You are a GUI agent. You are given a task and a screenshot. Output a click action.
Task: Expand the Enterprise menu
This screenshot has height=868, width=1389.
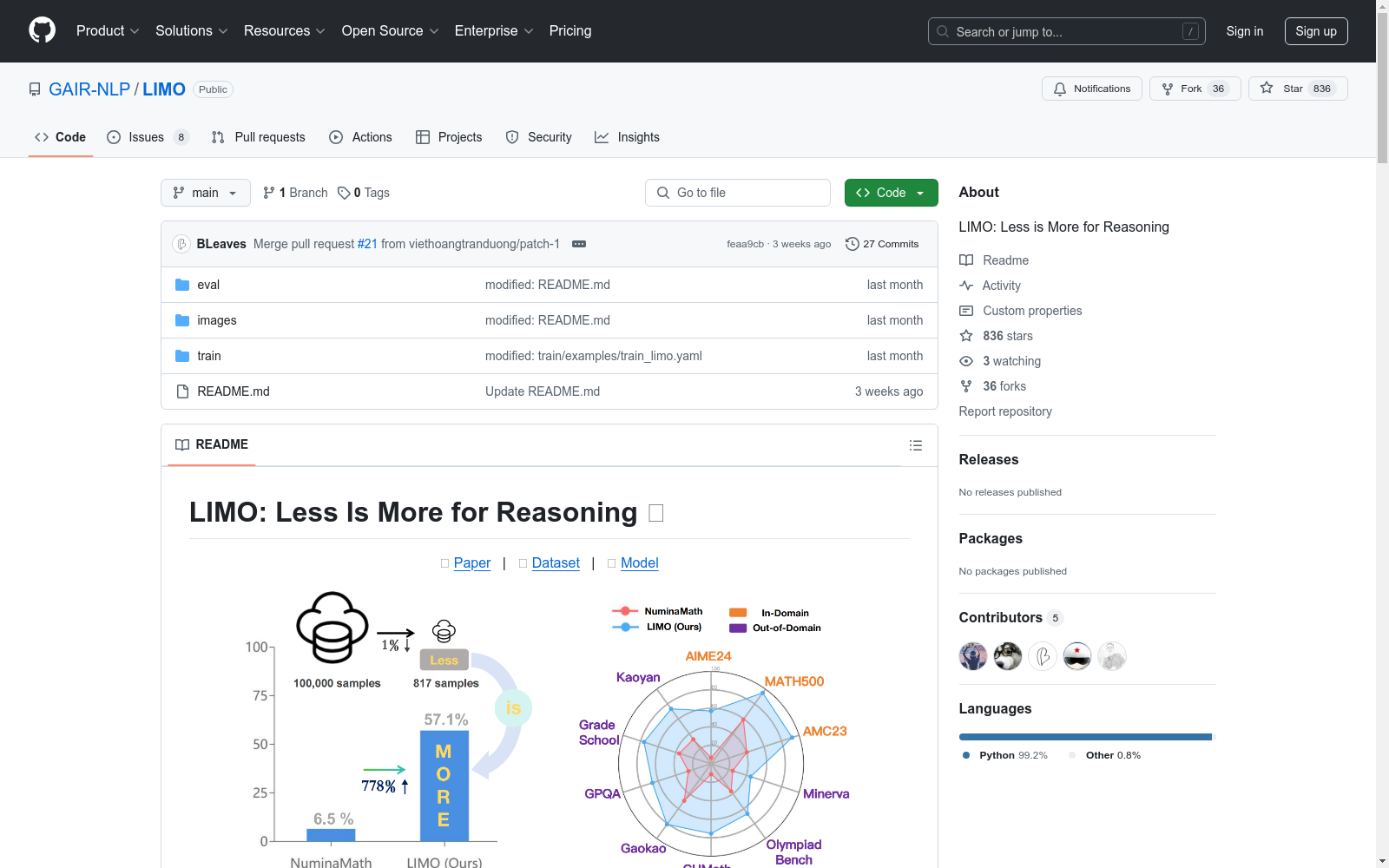493,30
